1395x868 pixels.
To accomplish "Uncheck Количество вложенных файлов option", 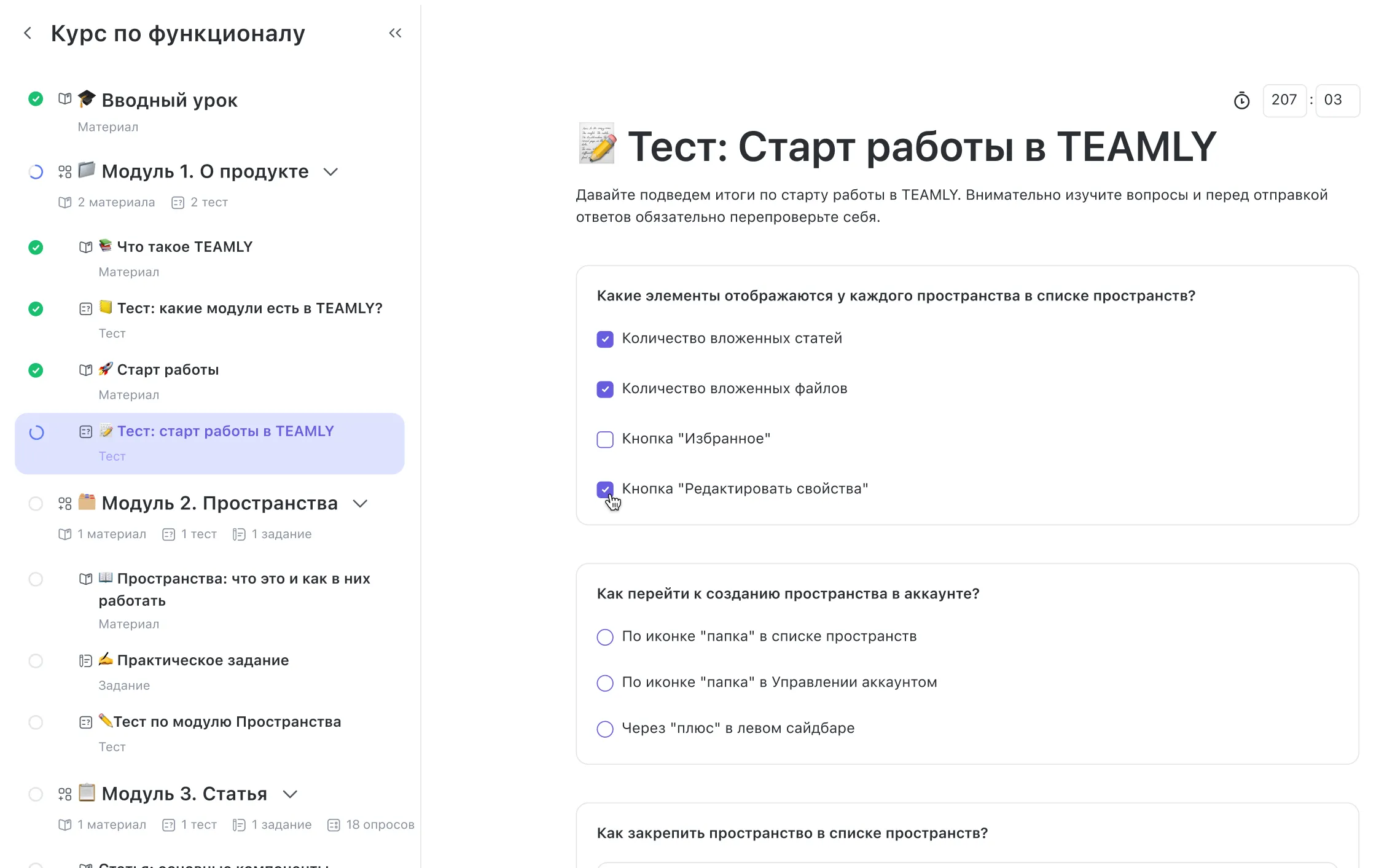I will [605, 389].
